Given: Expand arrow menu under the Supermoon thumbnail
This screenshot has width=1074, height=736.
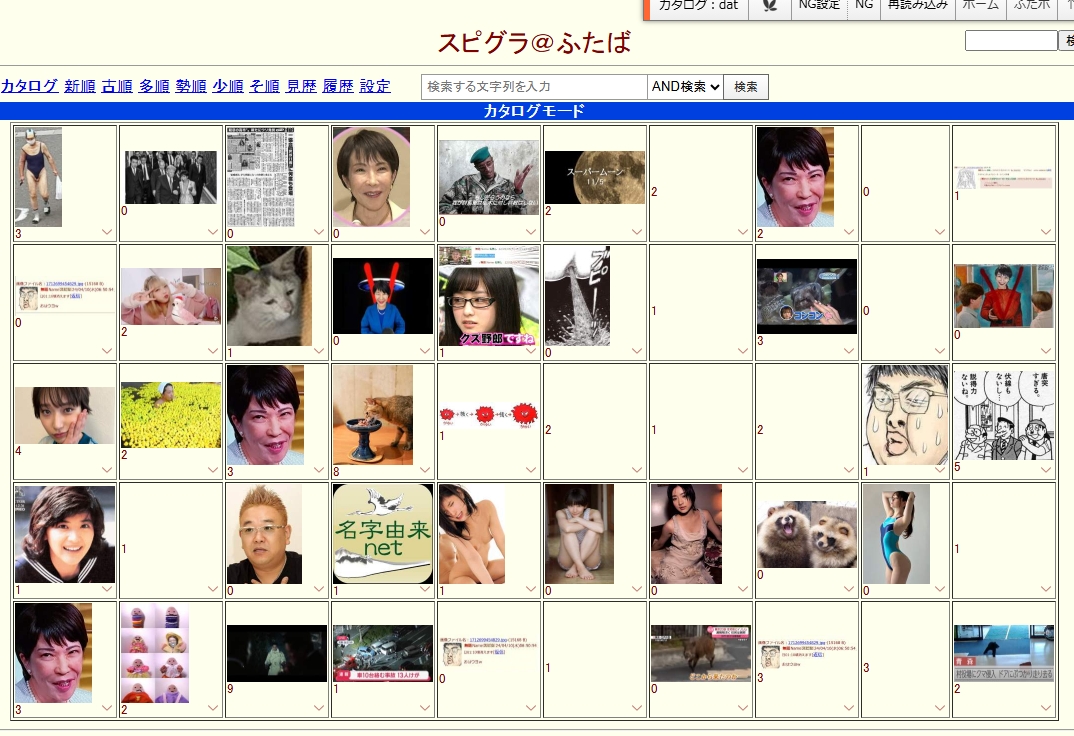Looking at the screenshot, I should (x=637, y=232).
